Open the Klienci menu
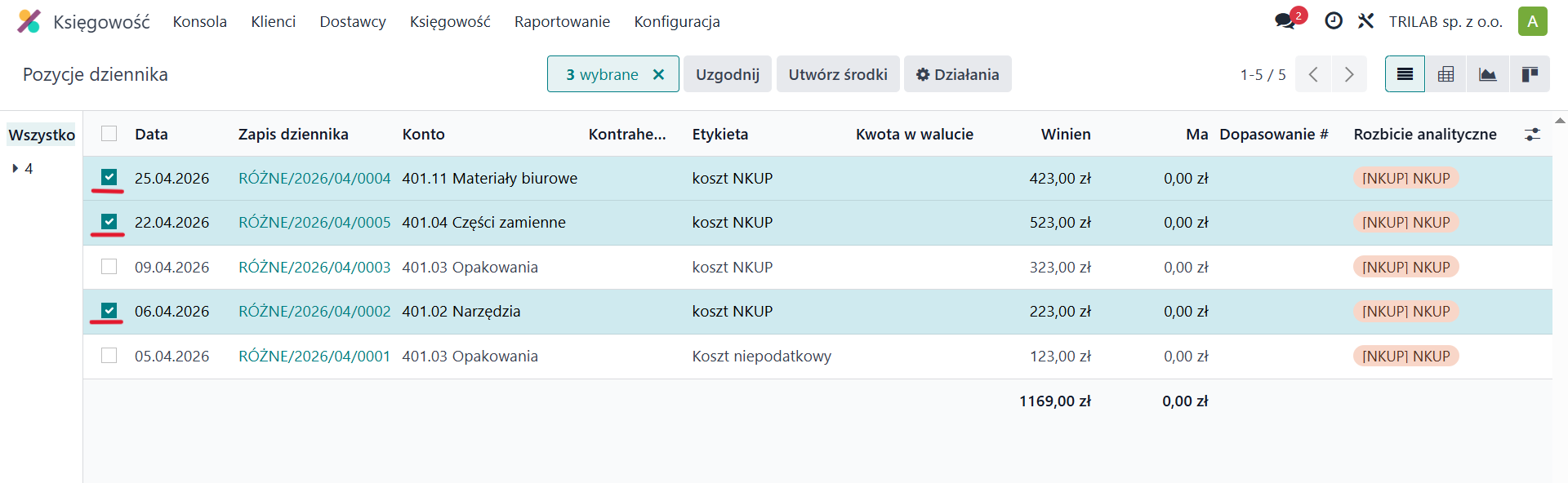The height and width of the screenshot is (483, 1568). (x=274, y=21)
